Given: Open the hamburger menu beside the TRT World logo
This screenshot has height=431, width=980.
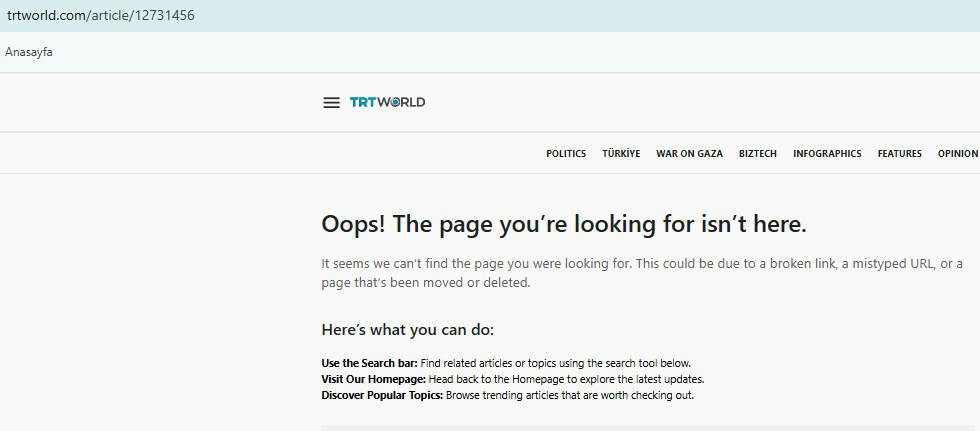Looking at the screenshot, I should coord(331,102).
